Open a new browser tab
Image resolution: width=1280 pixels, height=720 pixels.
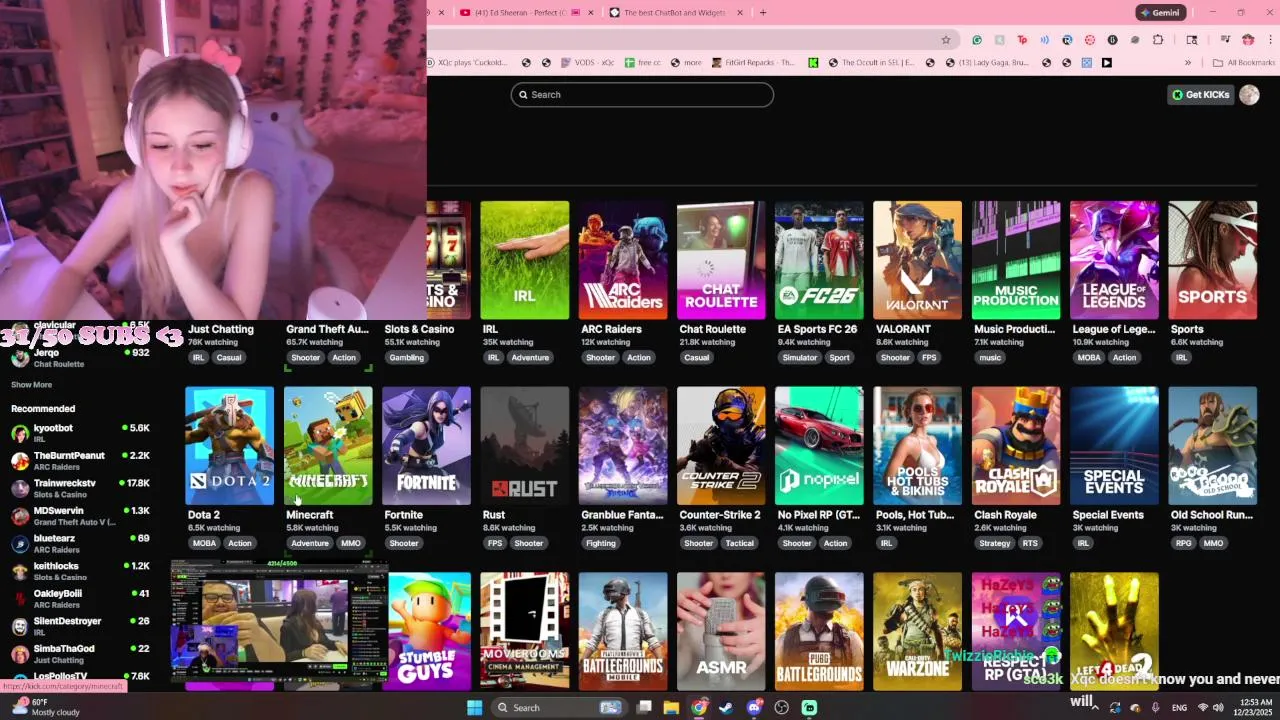tap(763, 13)
